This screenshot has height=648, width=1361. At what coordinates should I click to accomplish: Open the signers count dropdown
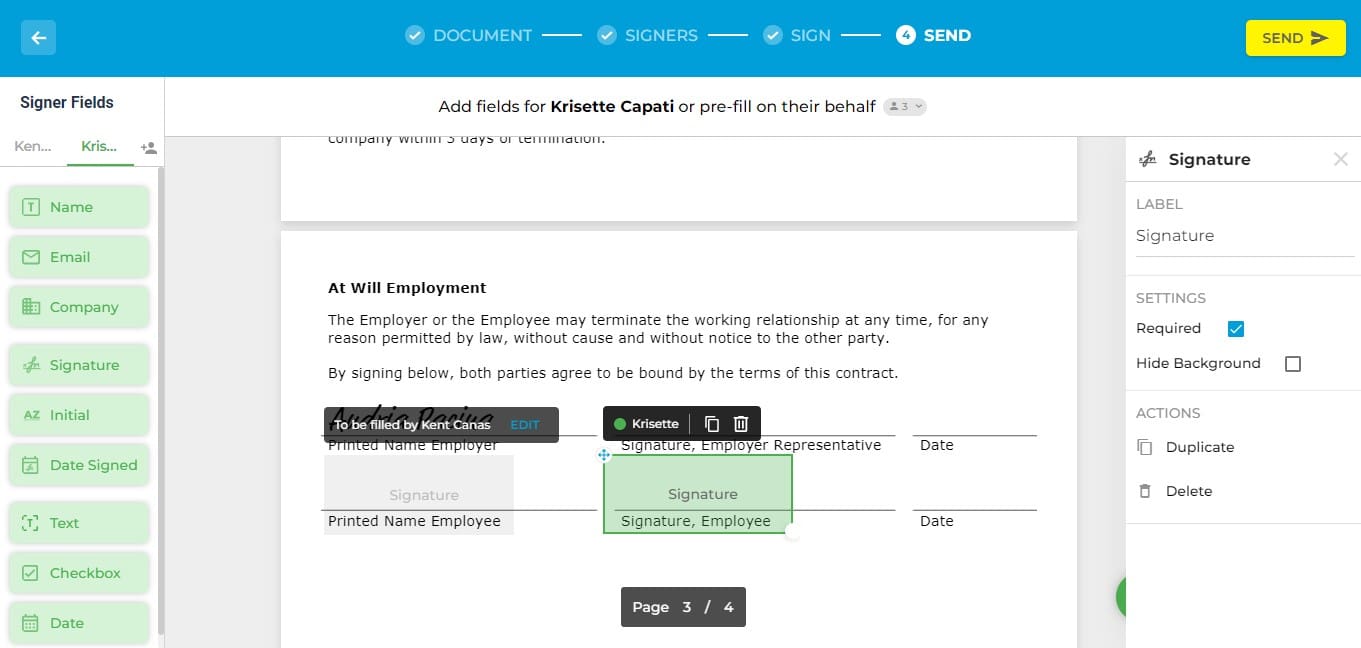tap(905, 106)
